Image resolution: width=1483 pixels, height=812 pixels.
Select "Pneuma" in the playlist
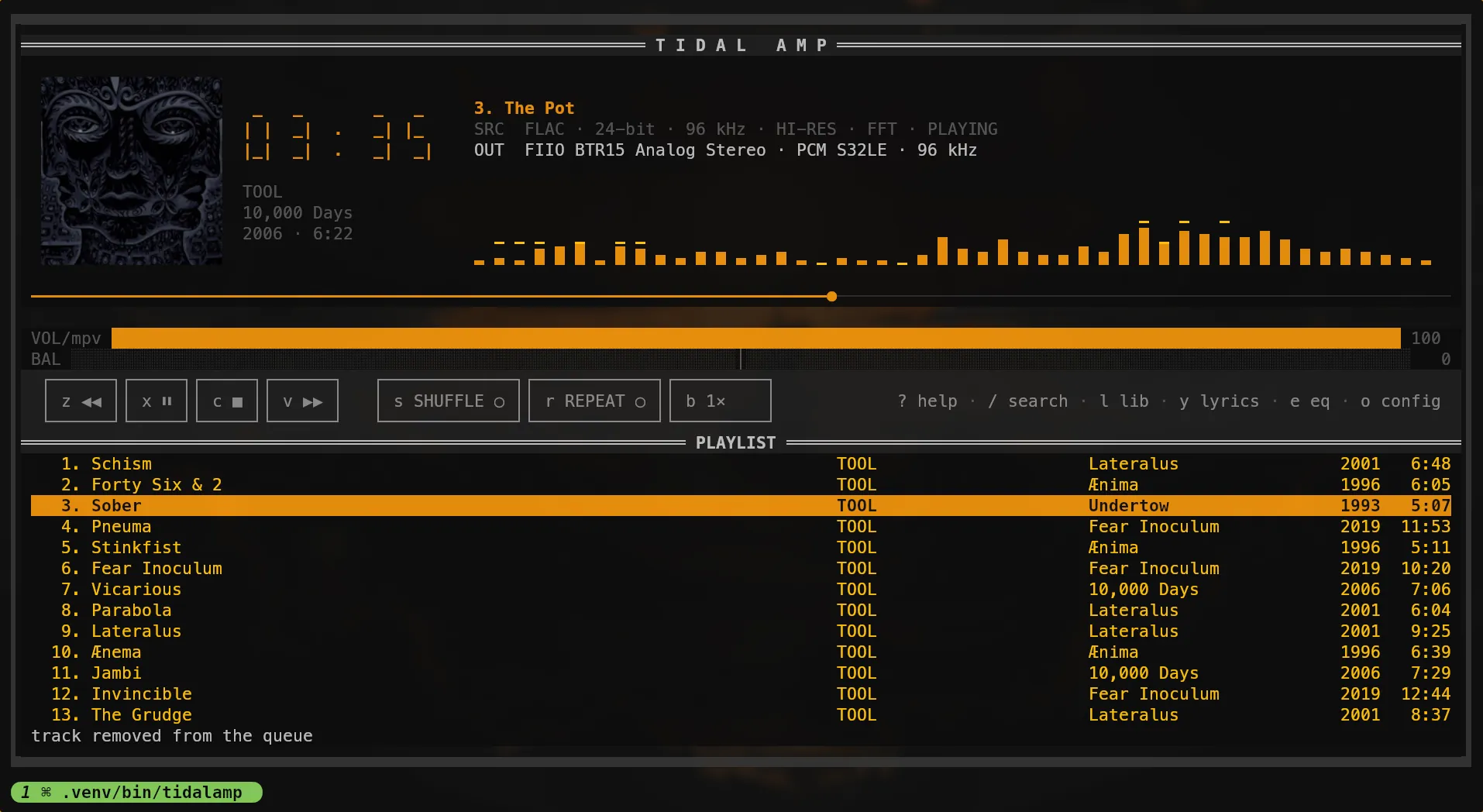pyautogui.click(x=741, y=526)
